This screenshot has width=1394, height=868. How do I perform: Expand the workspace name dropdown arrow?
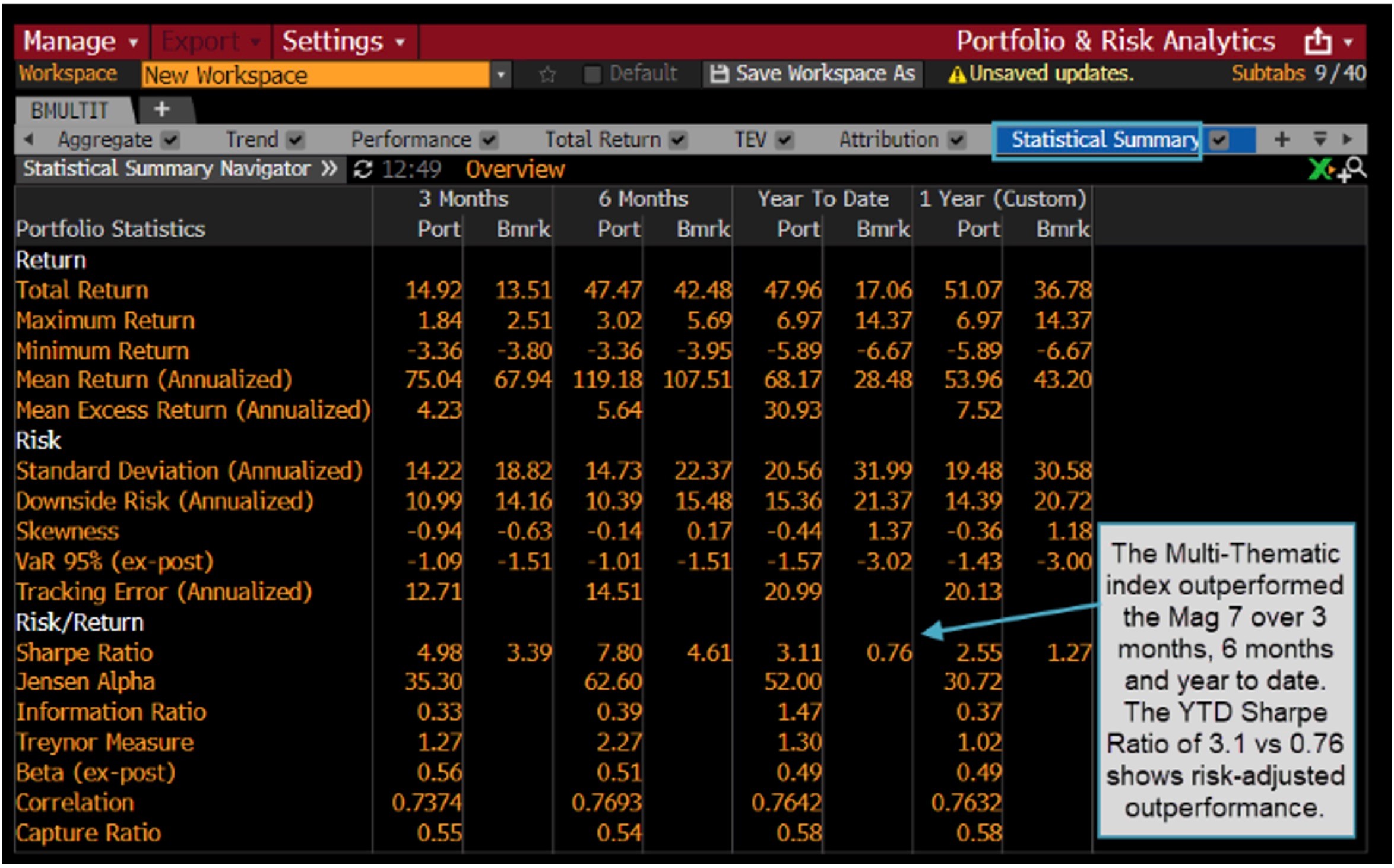click(x=501, y=75)
